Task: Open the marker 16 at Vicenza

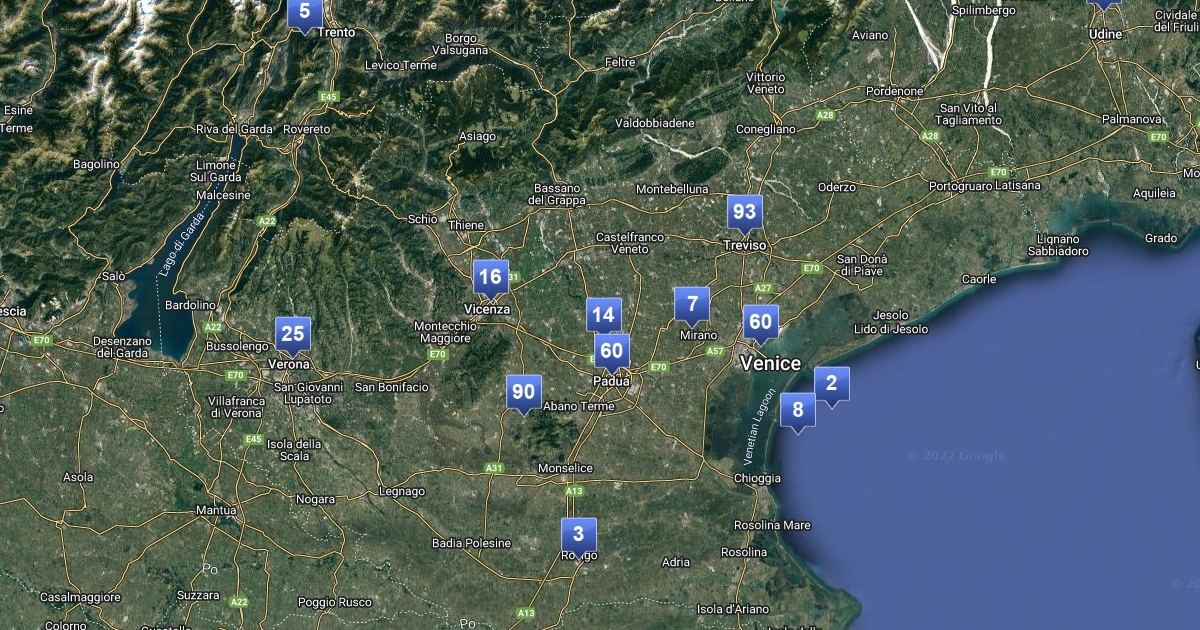Action: [x=490, y=277]
